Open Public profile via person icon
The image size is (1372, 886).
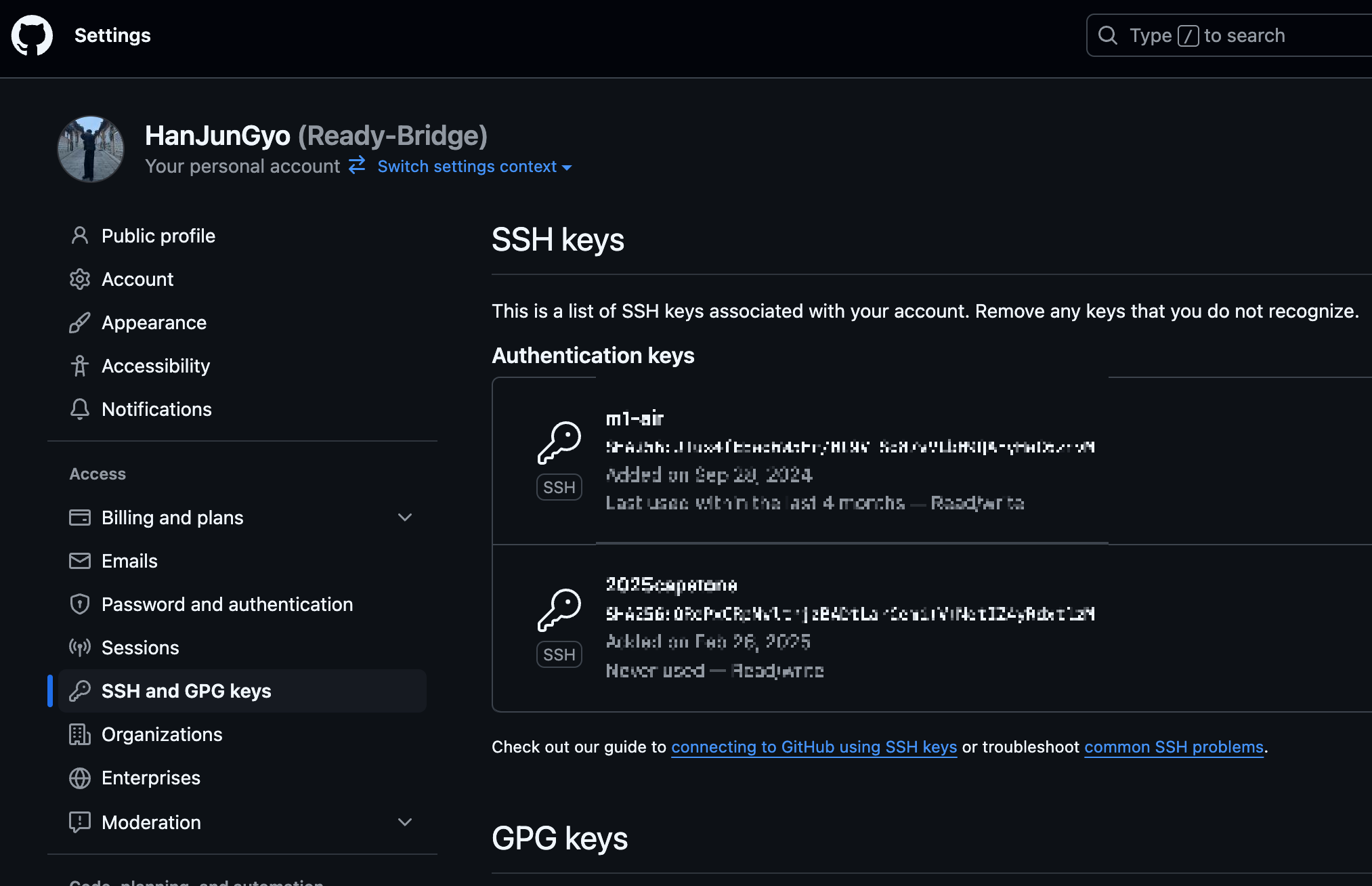click(x=80, y=236)
